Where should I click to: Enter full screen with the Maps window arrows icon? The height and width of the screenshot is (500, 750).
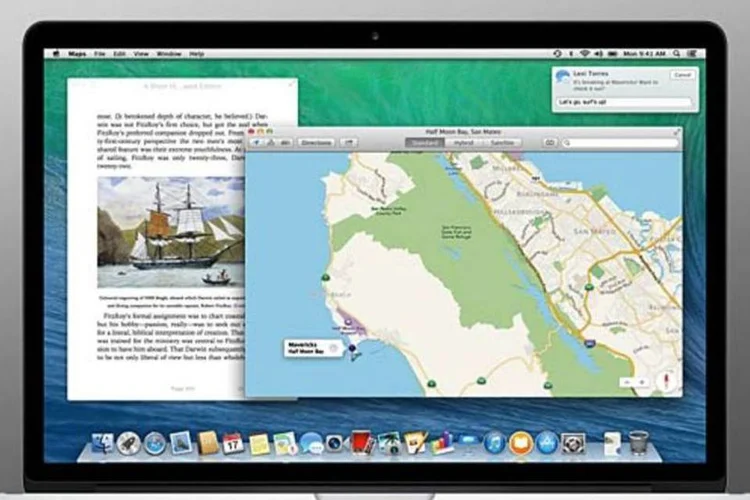(677, 132)
